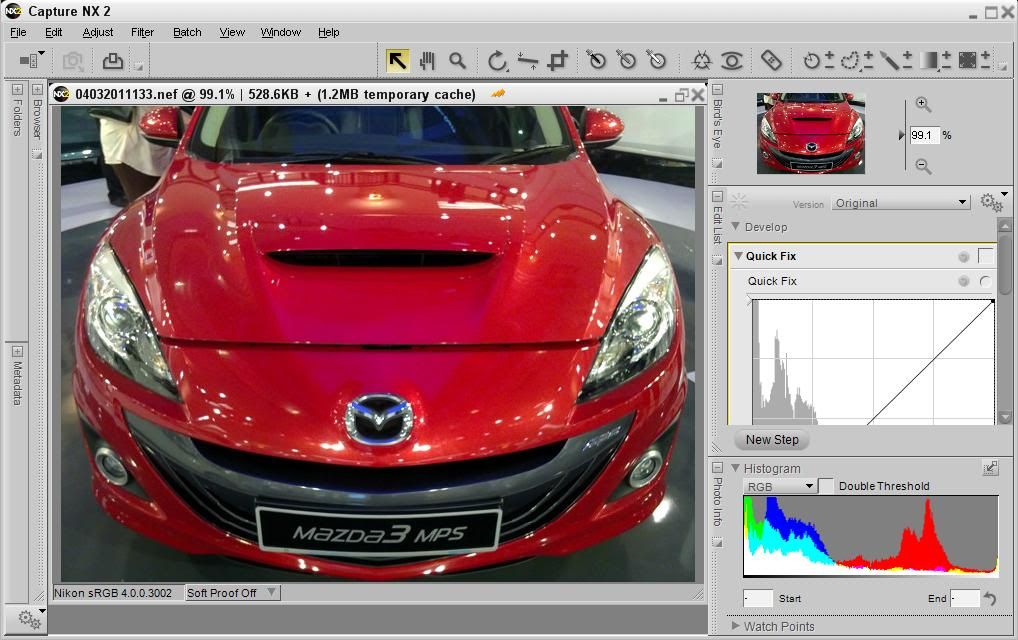Activate the Crop tool
1018x640 pixels.
point(558,61)
